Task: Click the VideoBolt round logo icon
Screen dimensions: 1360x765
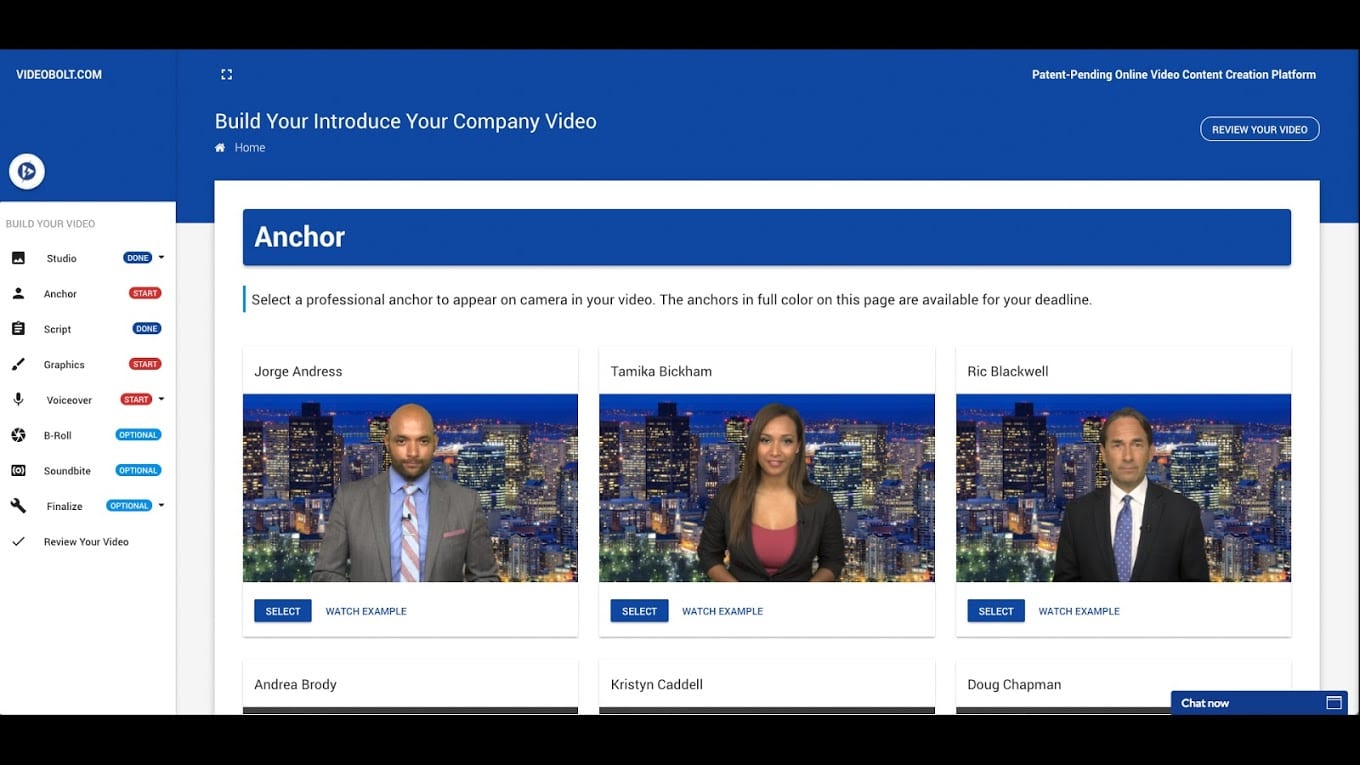Action: [x=27, y=172]
